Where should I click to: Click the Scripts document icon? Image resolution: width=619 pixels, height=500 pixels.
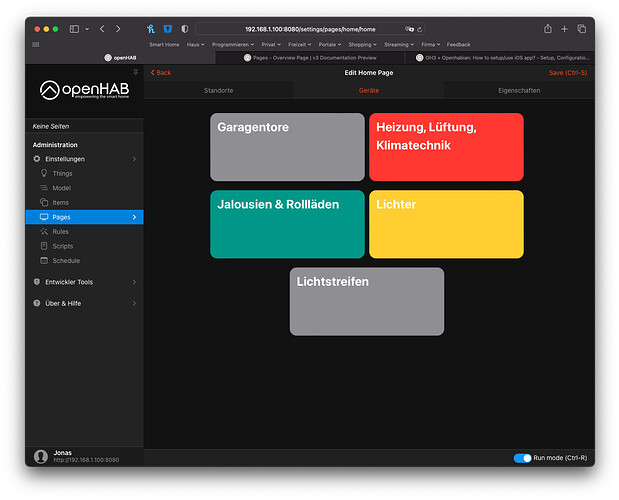coord(44,246)
